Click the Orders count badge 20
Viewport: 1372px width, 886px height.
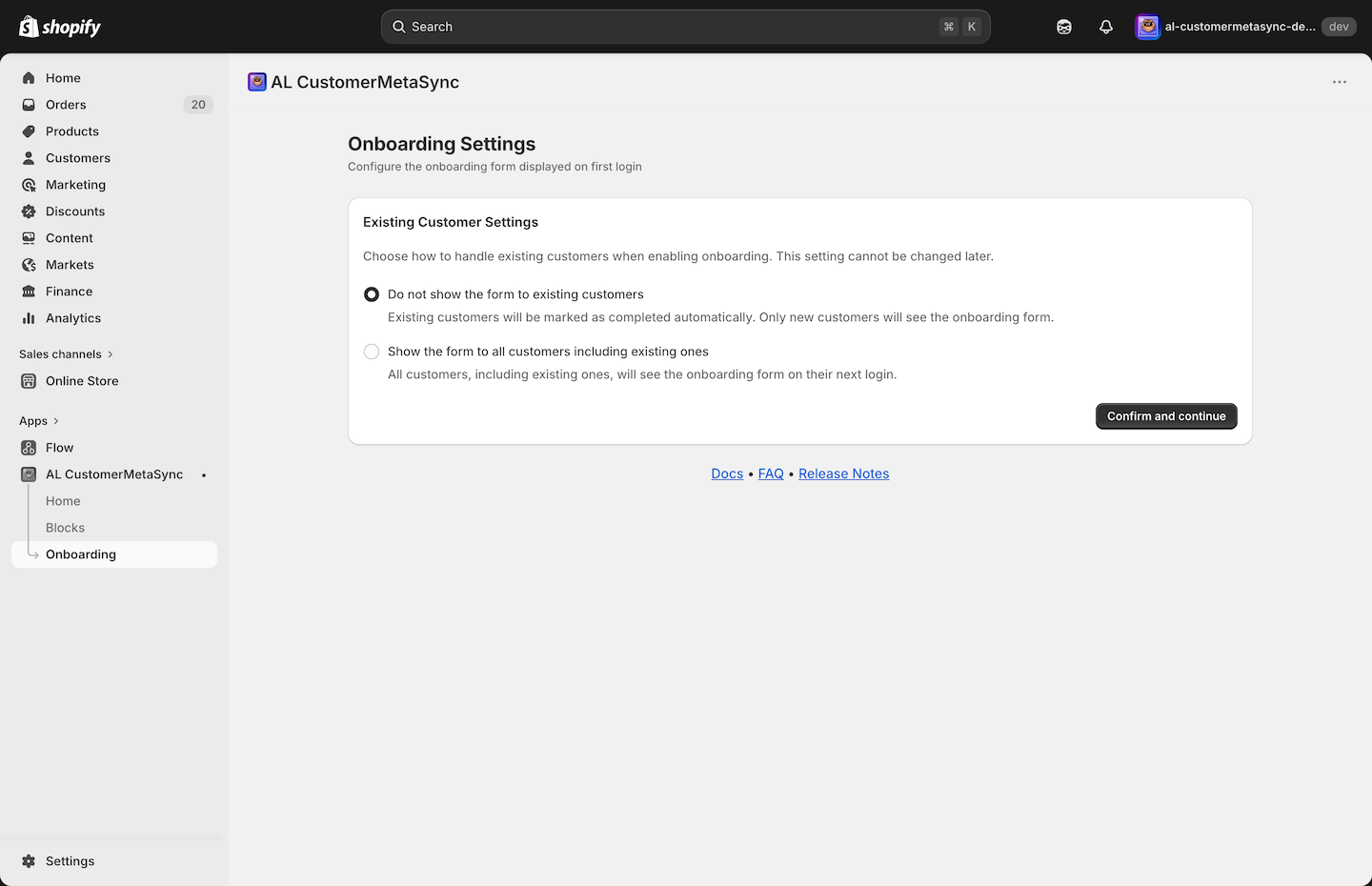tap(198, 105)
